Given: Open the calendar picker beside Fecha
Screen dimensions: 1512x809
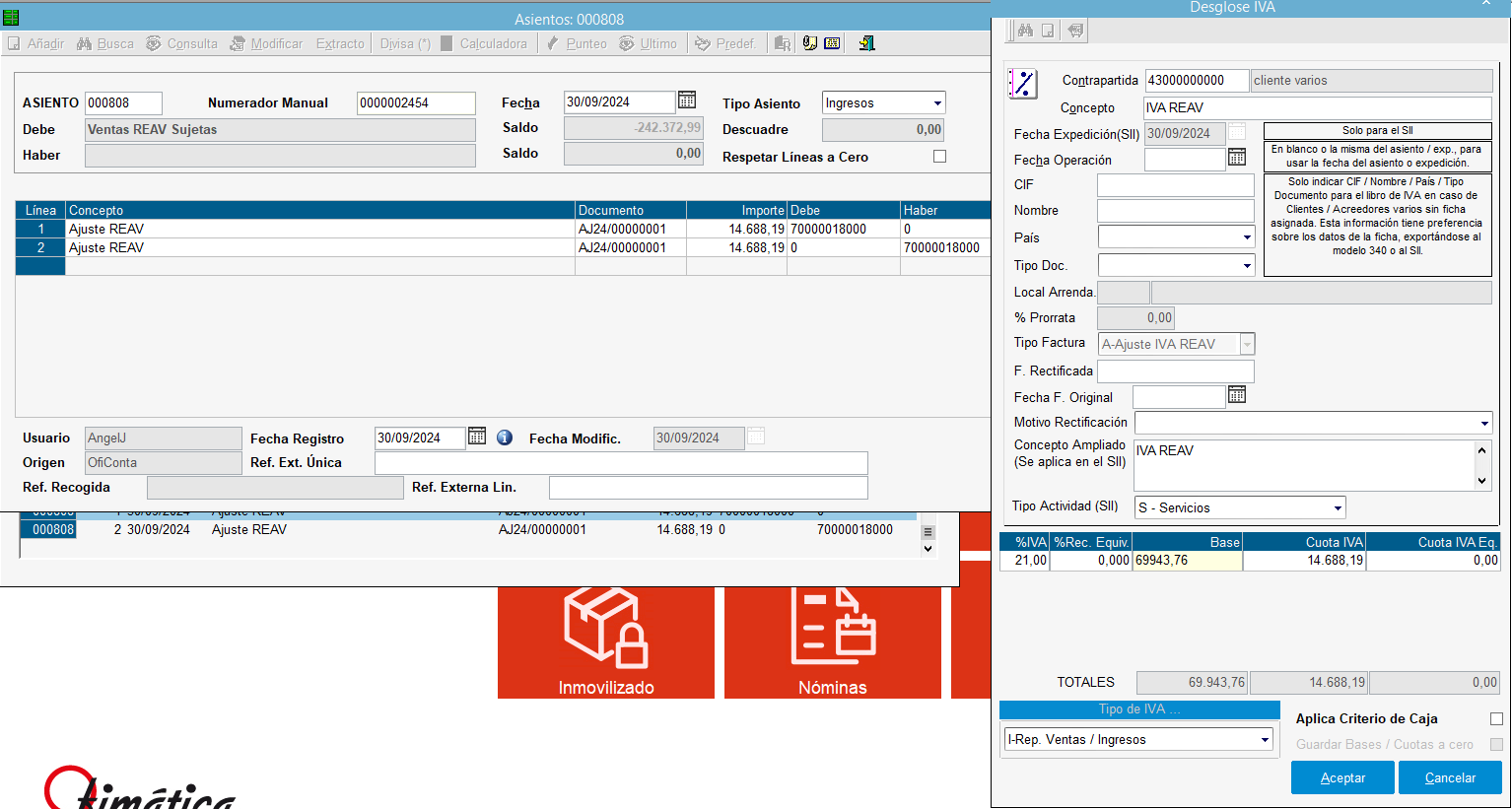Looking at the screenshot, I should (687, 101).
